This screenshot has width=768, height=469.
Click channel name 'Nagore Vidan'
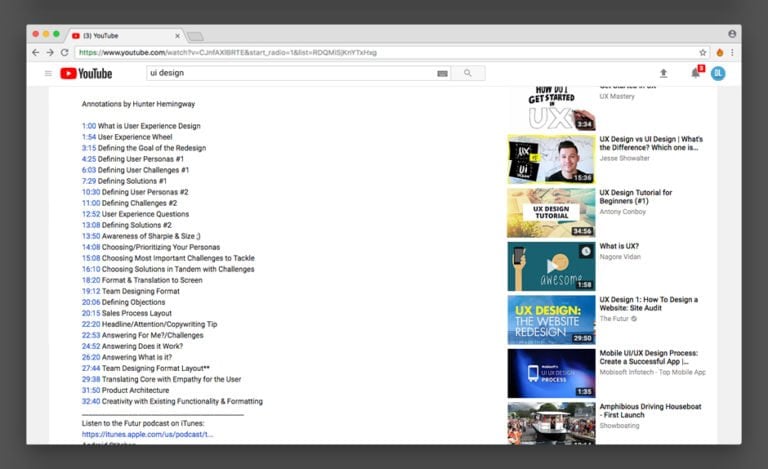(x=620, y=257)
